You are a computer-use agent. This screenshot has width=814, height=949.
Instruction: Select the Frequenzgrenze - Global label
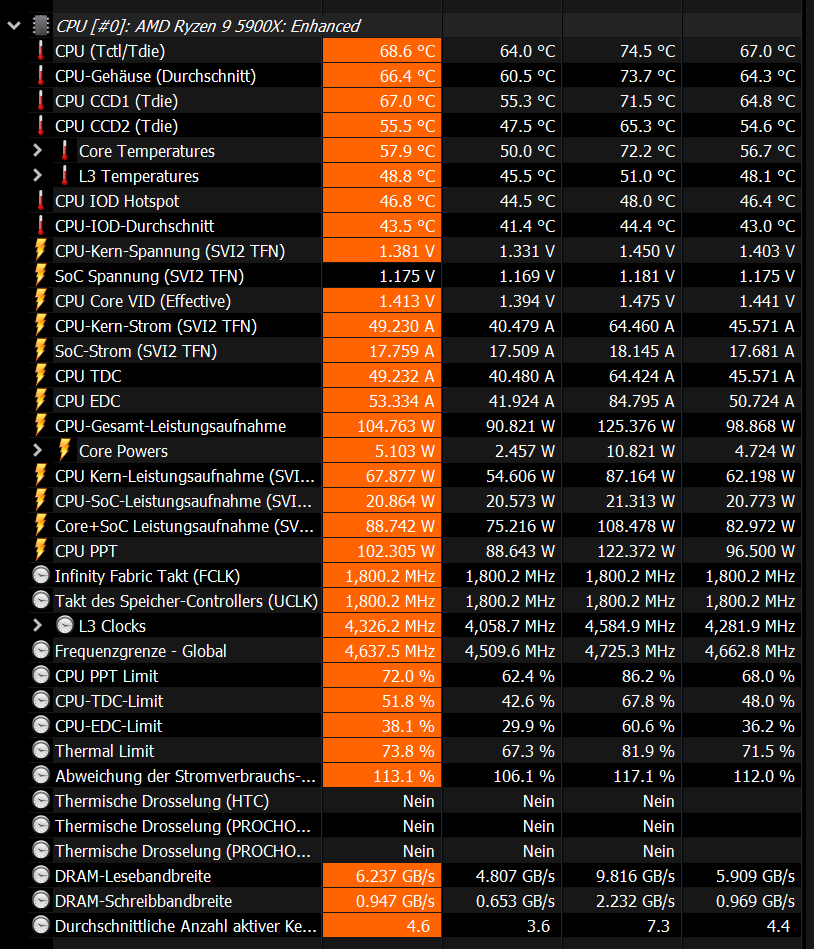(141, 651)
